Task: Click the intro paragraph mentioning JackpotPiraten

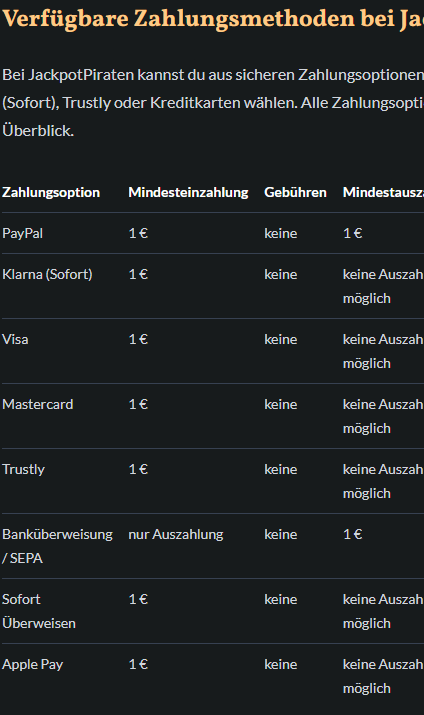Action: [x=213, y=103]
